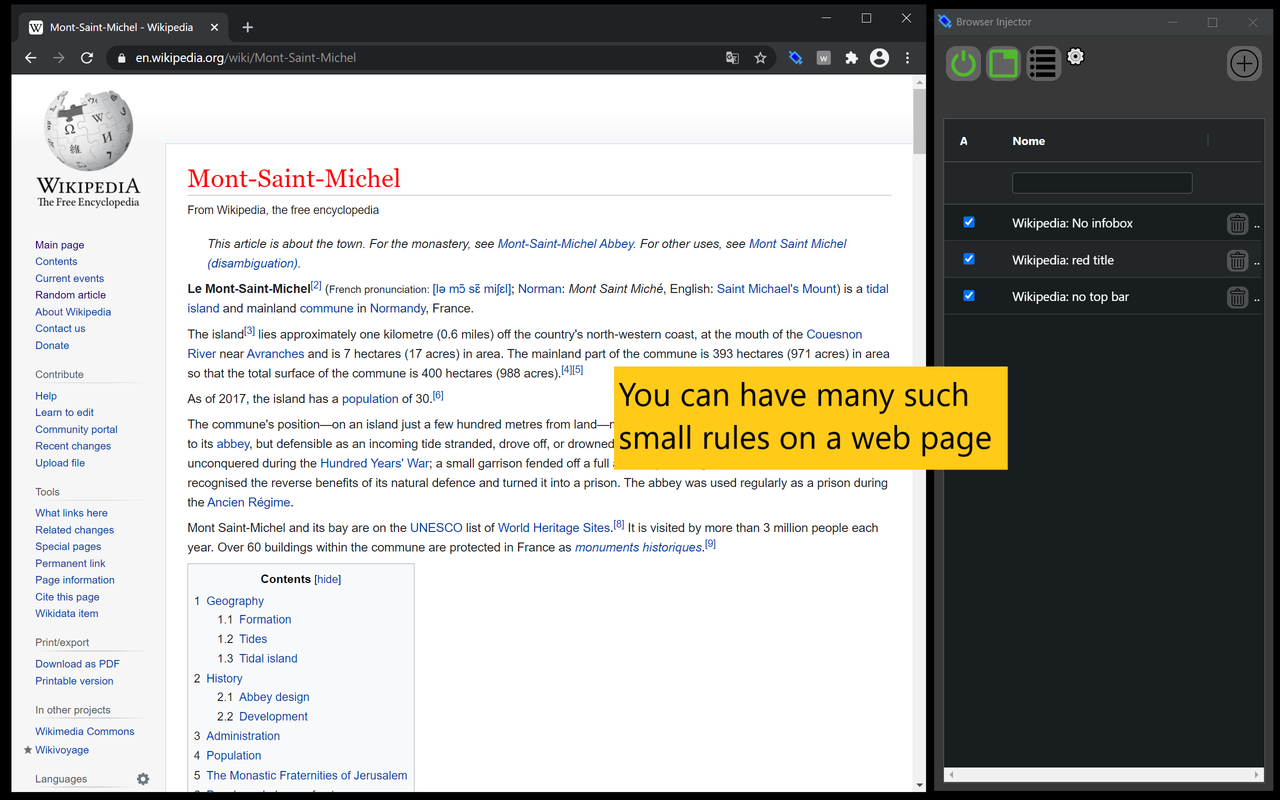Switch to the Mont-Saint-Michel Wikipedia tab
The width and height of the screenshot is (1280, 800).
(120, 27)
